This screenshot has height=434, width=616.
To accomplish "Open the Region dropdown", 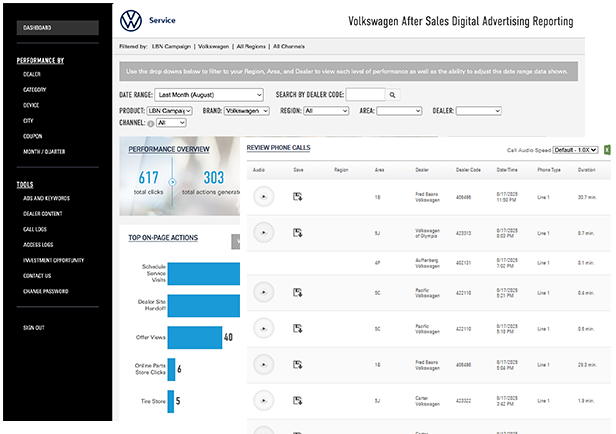I will pyautogui.click(x=326, y=111).
